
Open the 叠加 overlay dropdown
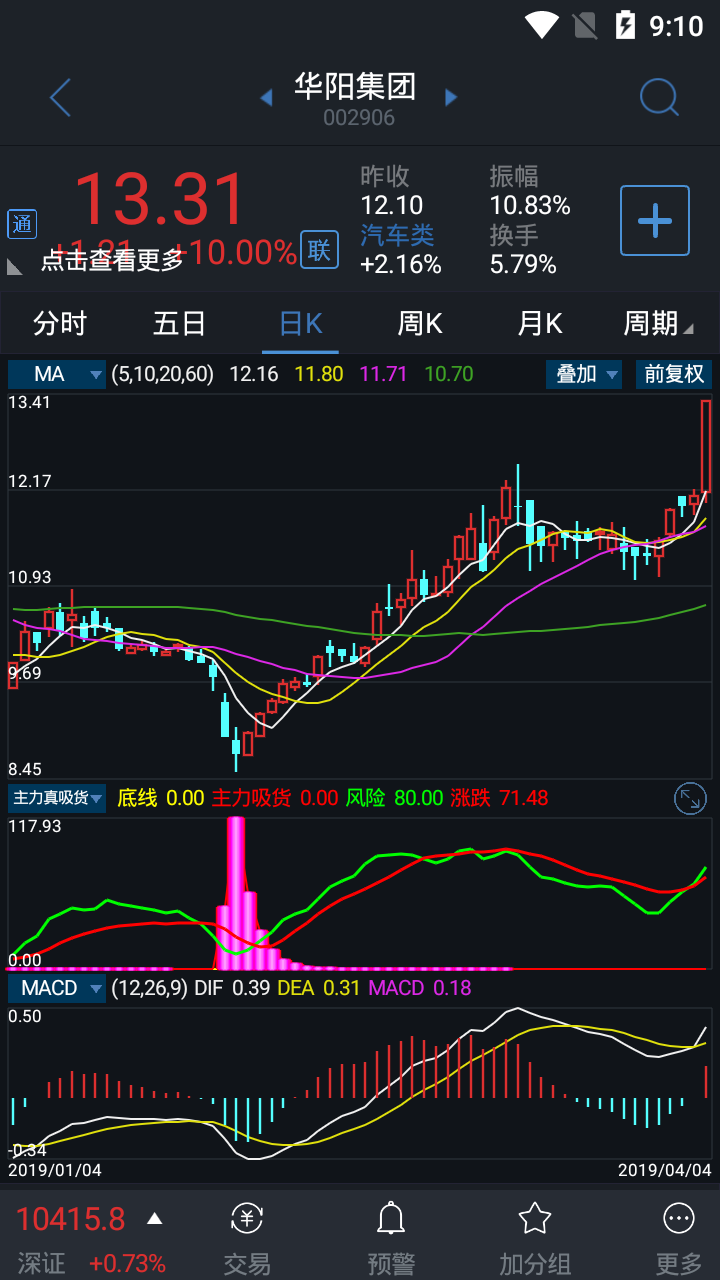(x=584, y=374)
